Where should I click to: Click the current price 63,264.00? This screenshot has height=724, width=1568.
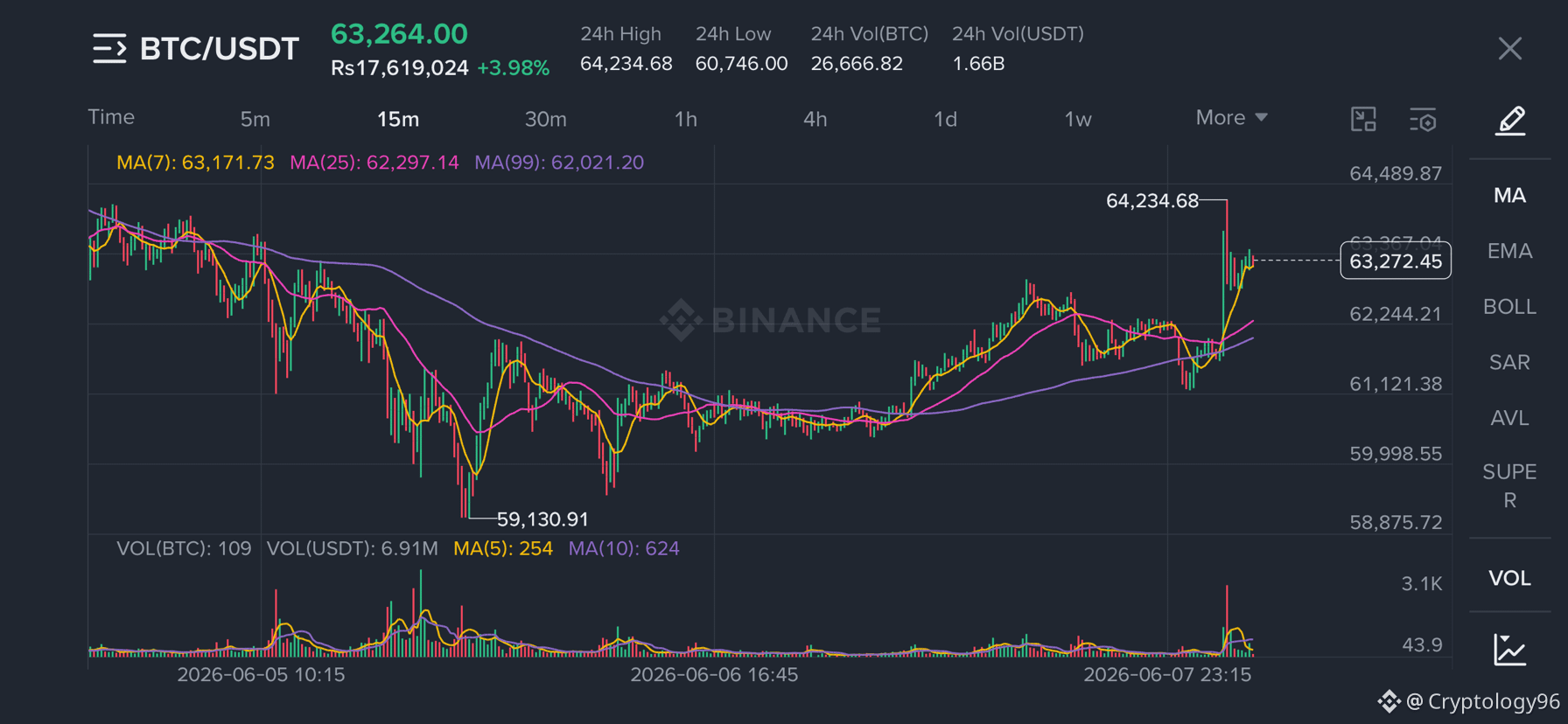[x=399, y=34]
